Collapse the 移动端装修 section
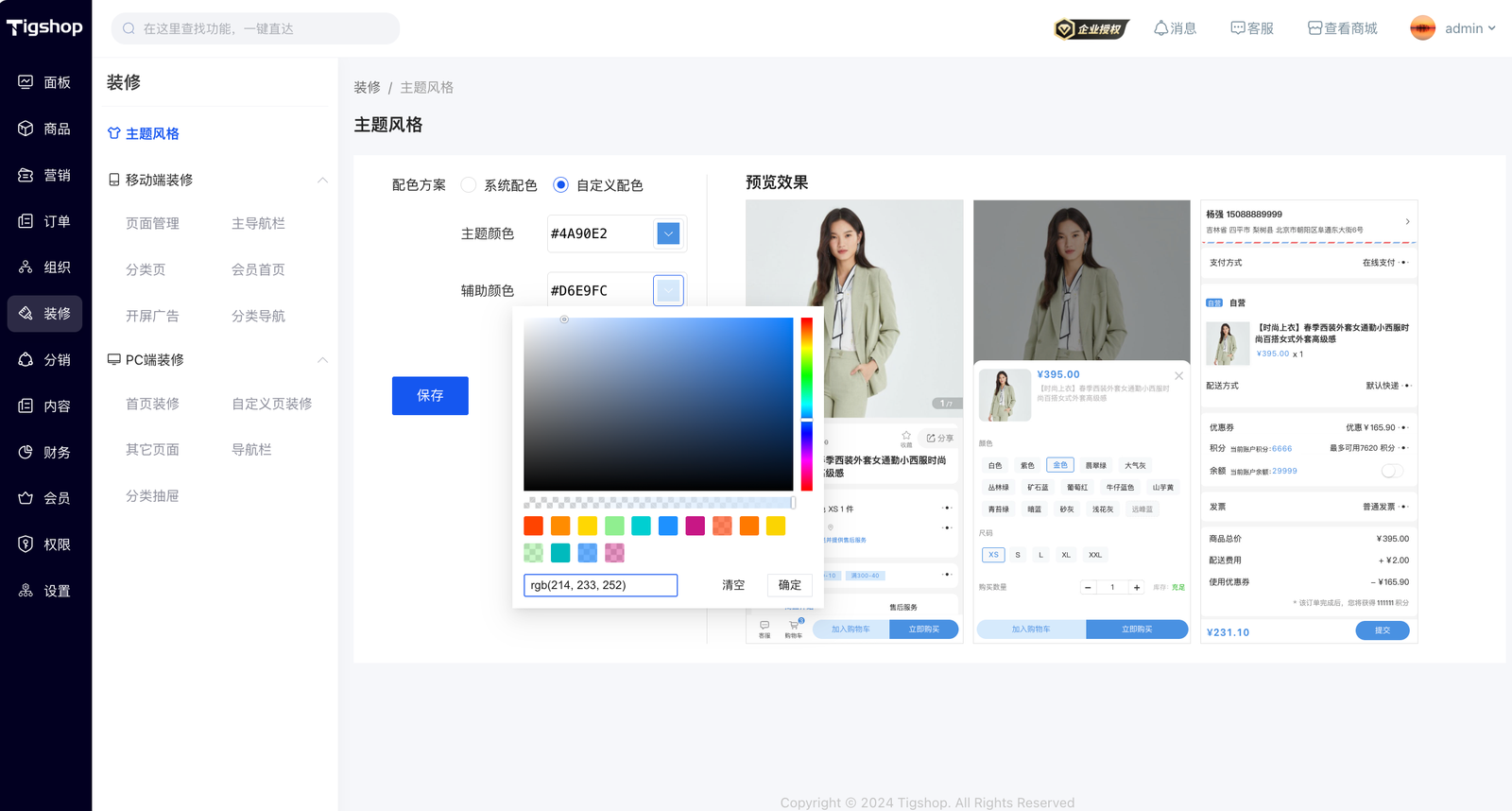 (322, 180)
